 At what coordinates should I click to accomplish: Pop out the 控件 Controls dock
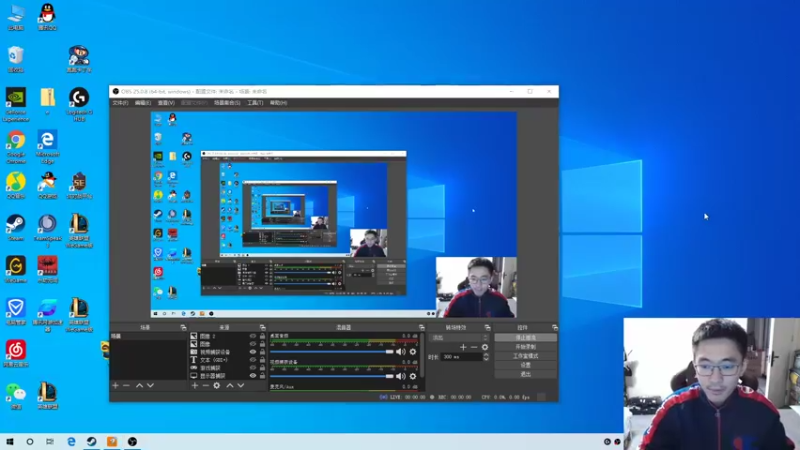[x=555, y=328]
